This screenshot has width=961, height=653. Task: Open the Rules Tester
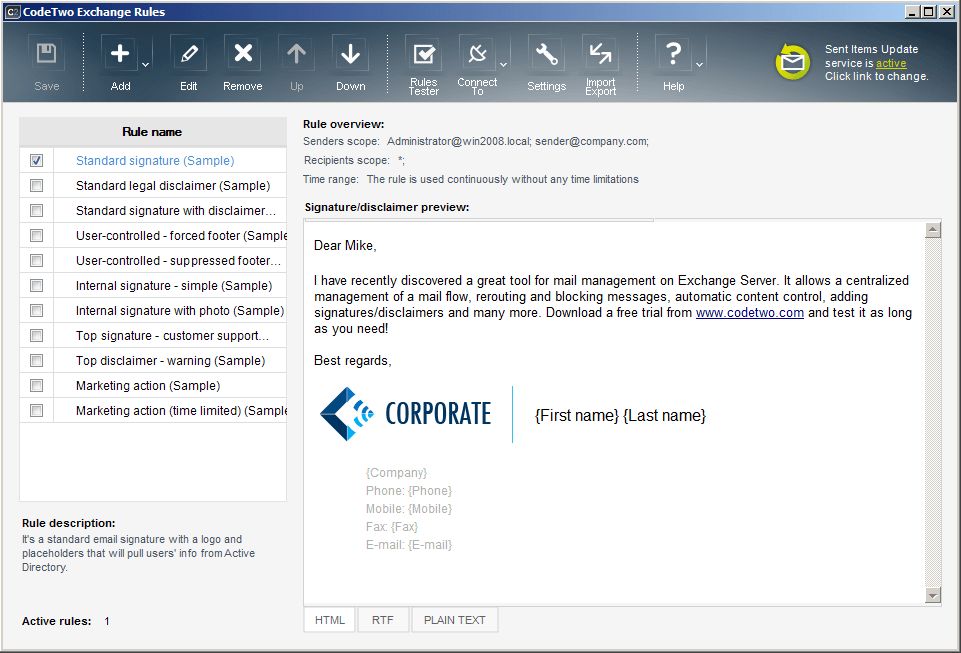[423, 55]
